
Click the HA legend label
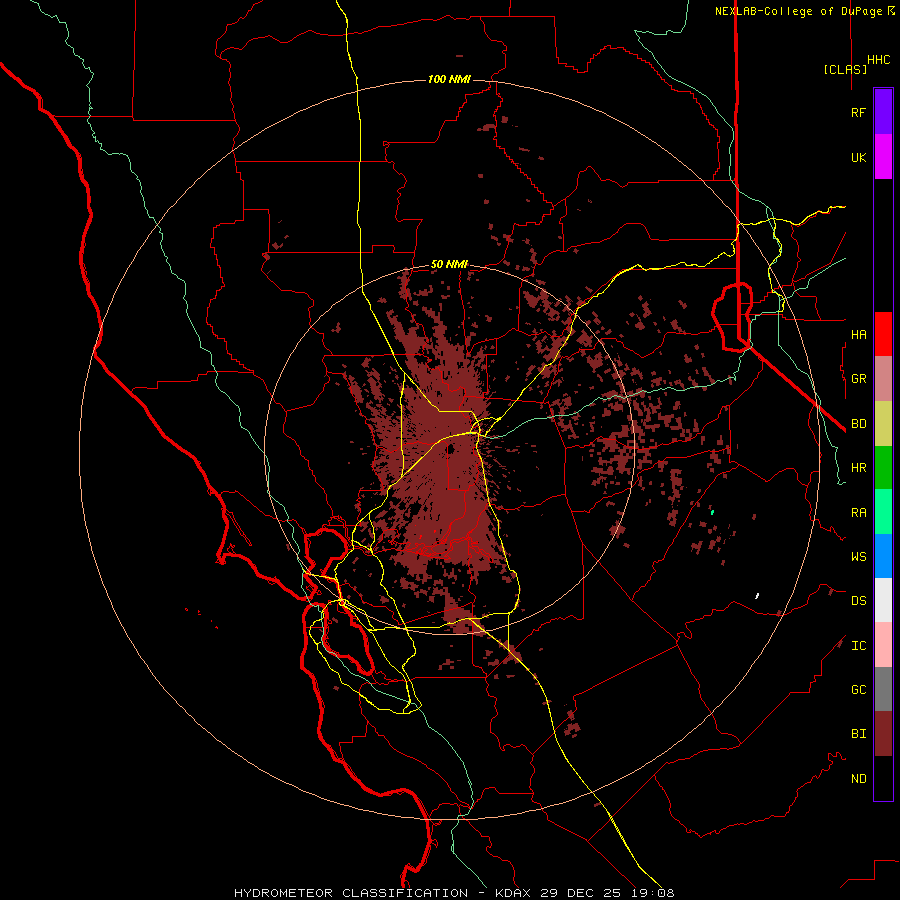coord(858,334)
